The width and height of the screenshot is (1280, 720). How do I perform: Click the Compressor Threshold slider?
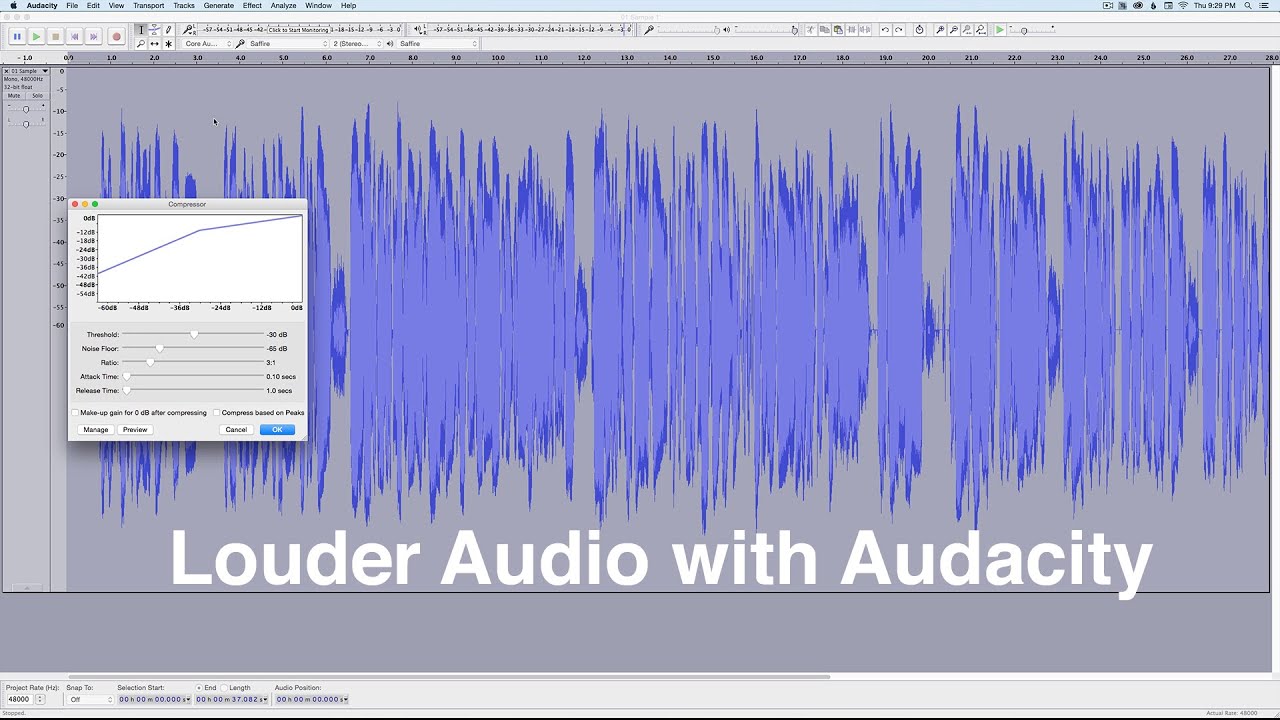[192, 335]
